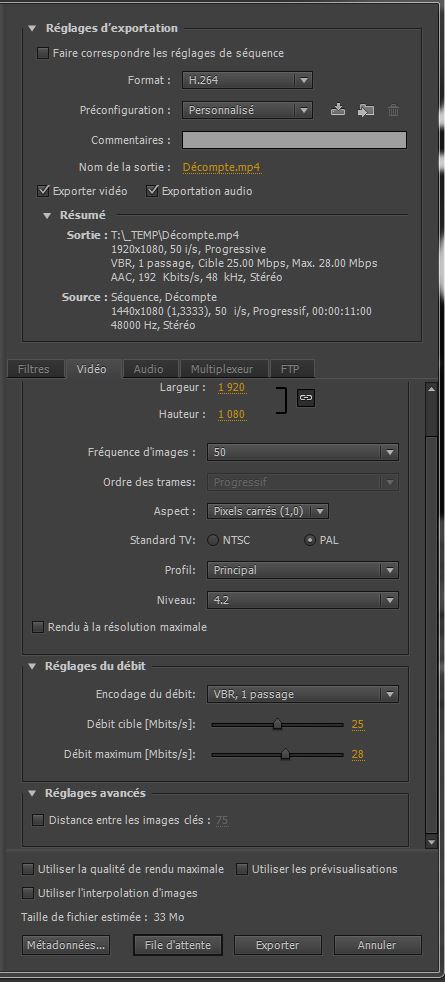The height and width of the screenshot is (982, 445).
Task: Open the Encodage du débit dropdown
Action: click(302, 694)
